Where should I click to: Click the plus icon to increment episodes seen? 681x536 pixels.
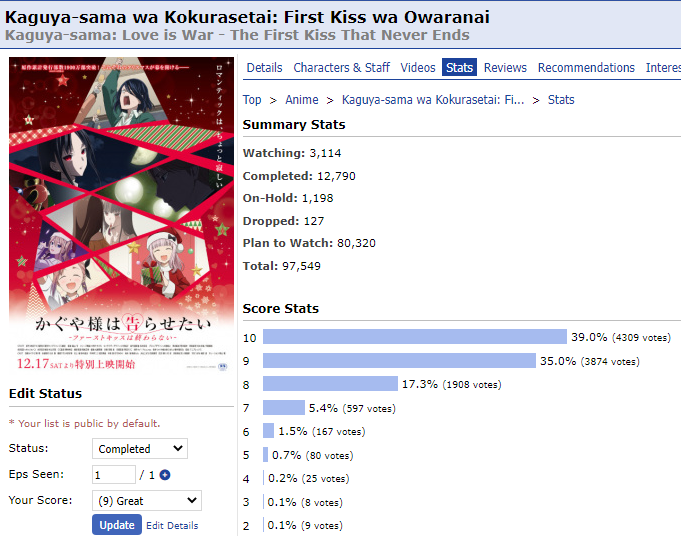(x=165, y=475)
